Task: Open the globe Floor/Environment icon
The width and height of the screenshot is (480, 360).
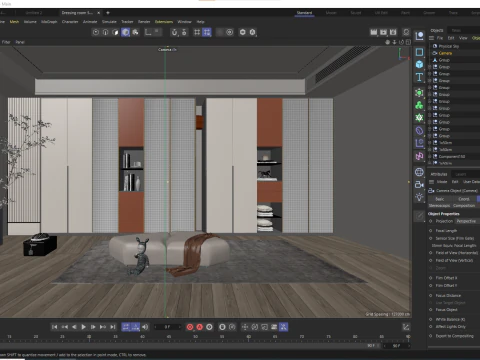Action: pos(419,172)
